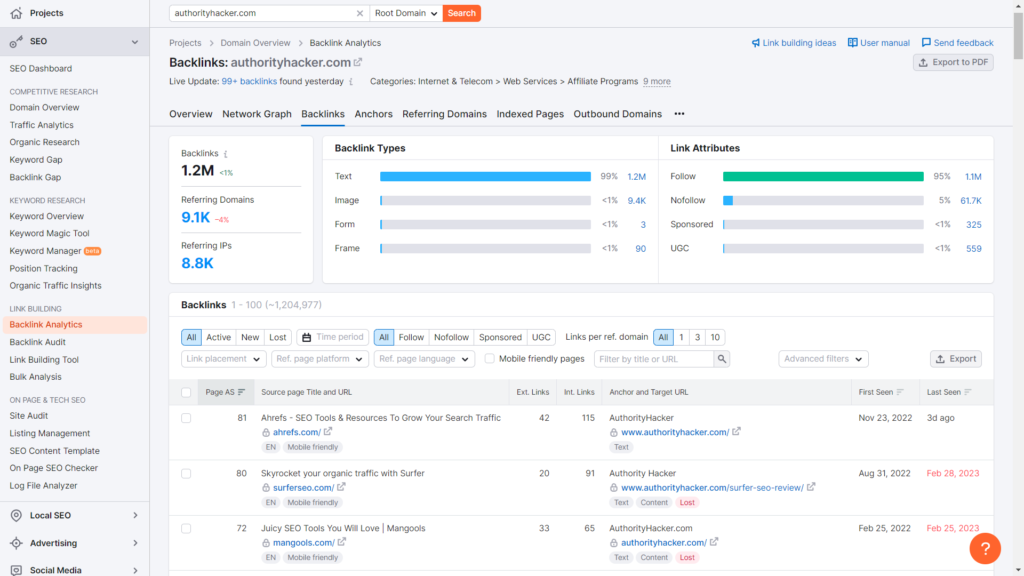Switch to the Referring Domains tab
The image size is (1024, 576).
click(x=444, y=114)
